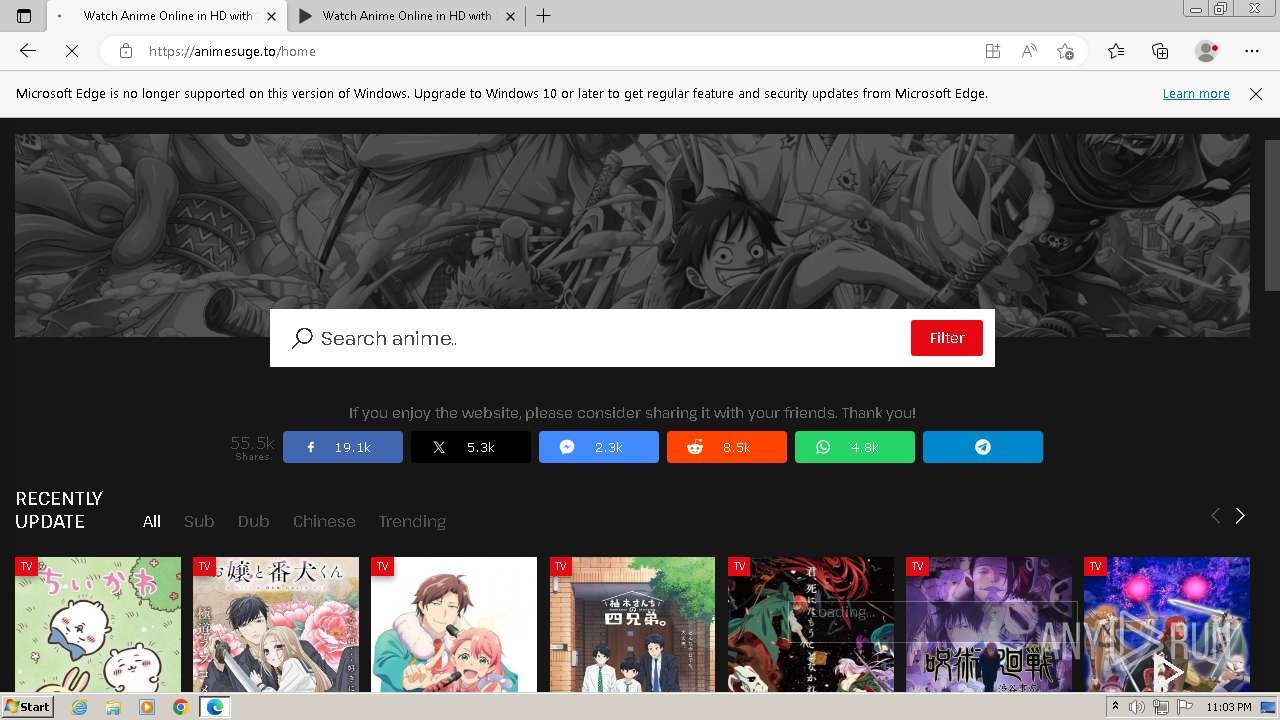Close the first Watch Anime Online tab
The height and width of the screenshot is (720, 1280).
[x=271, y=16]
